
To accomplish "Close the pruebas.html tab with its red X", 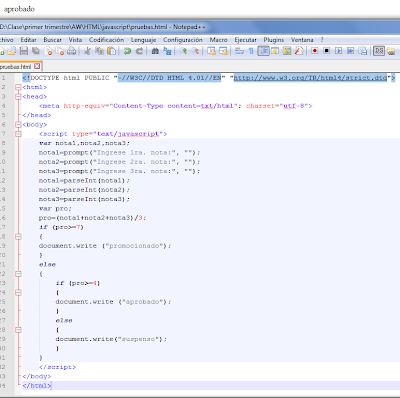I will tap(37, 66).
